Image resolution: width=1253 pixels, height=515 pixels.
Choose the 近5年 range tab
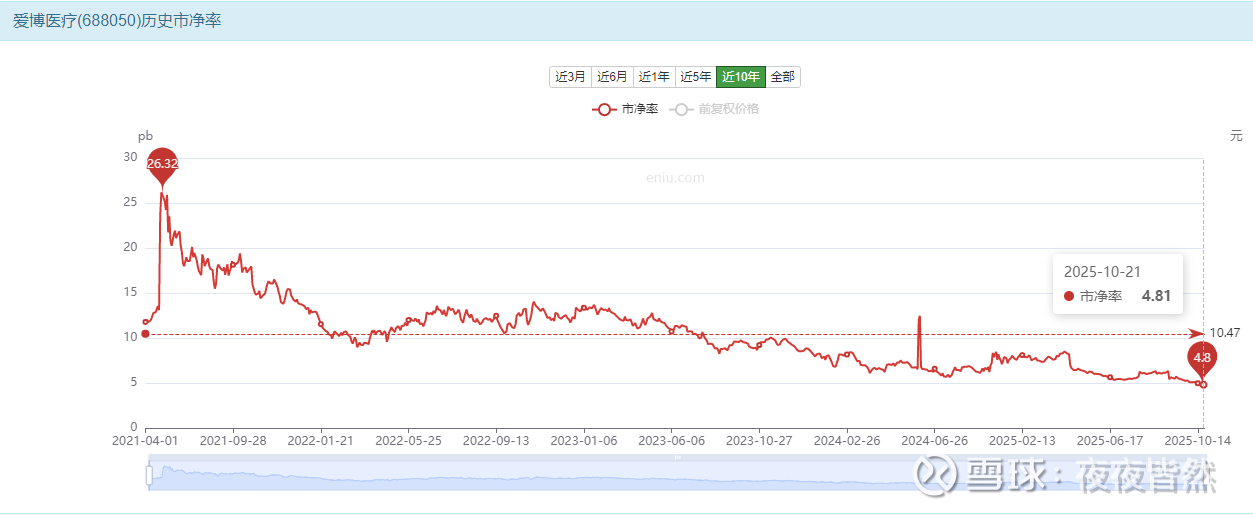(x=696, y=76)
